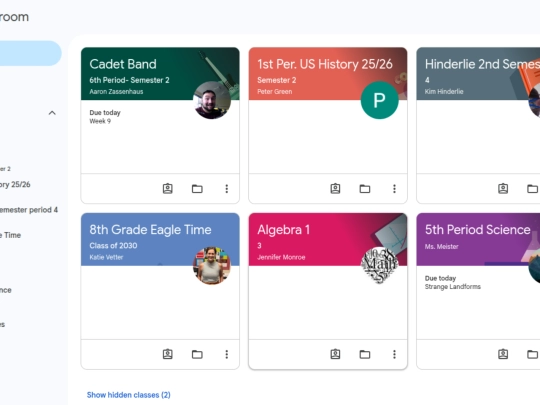Click Peter Green teal P avatar
The width and height of the screenshot is (540, 405).
coord(380,100)
